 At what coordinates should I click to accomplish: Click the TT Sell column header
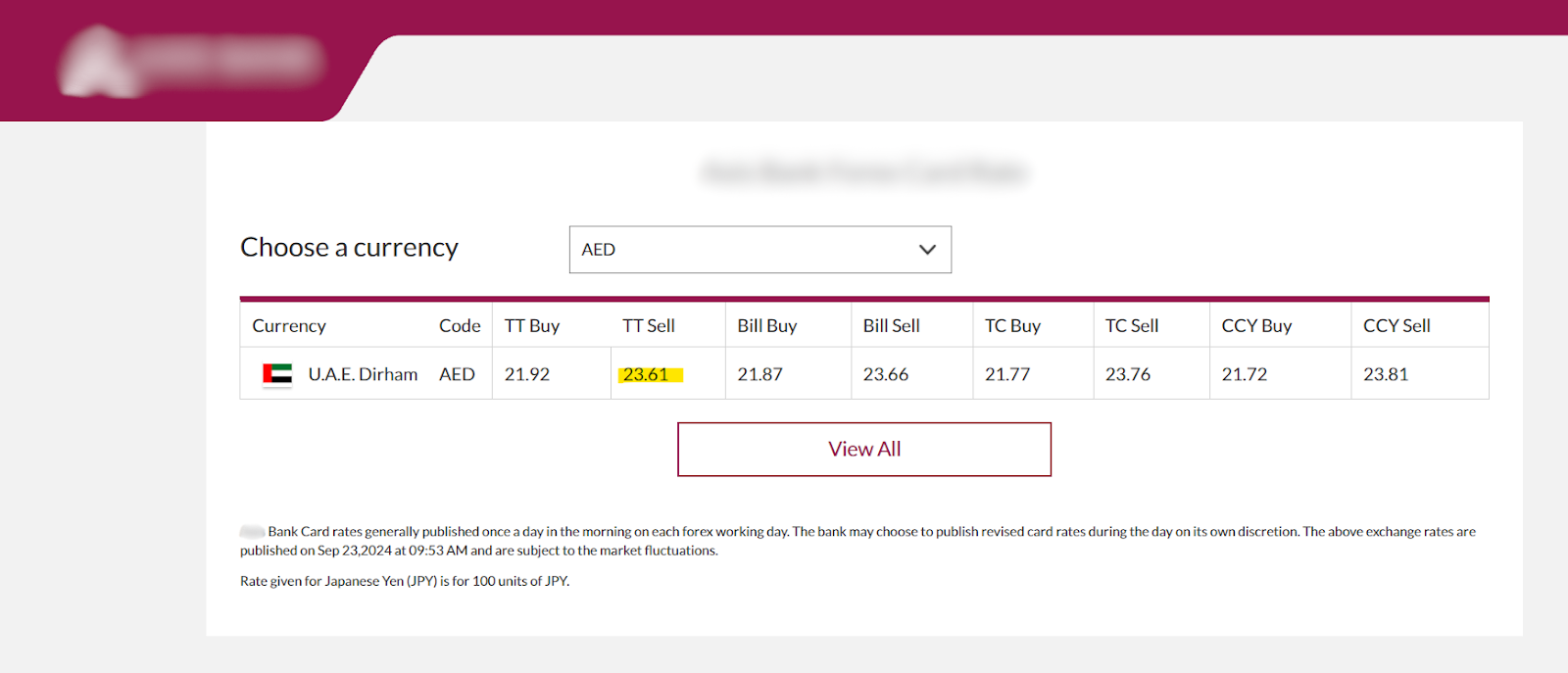[649, 326]
